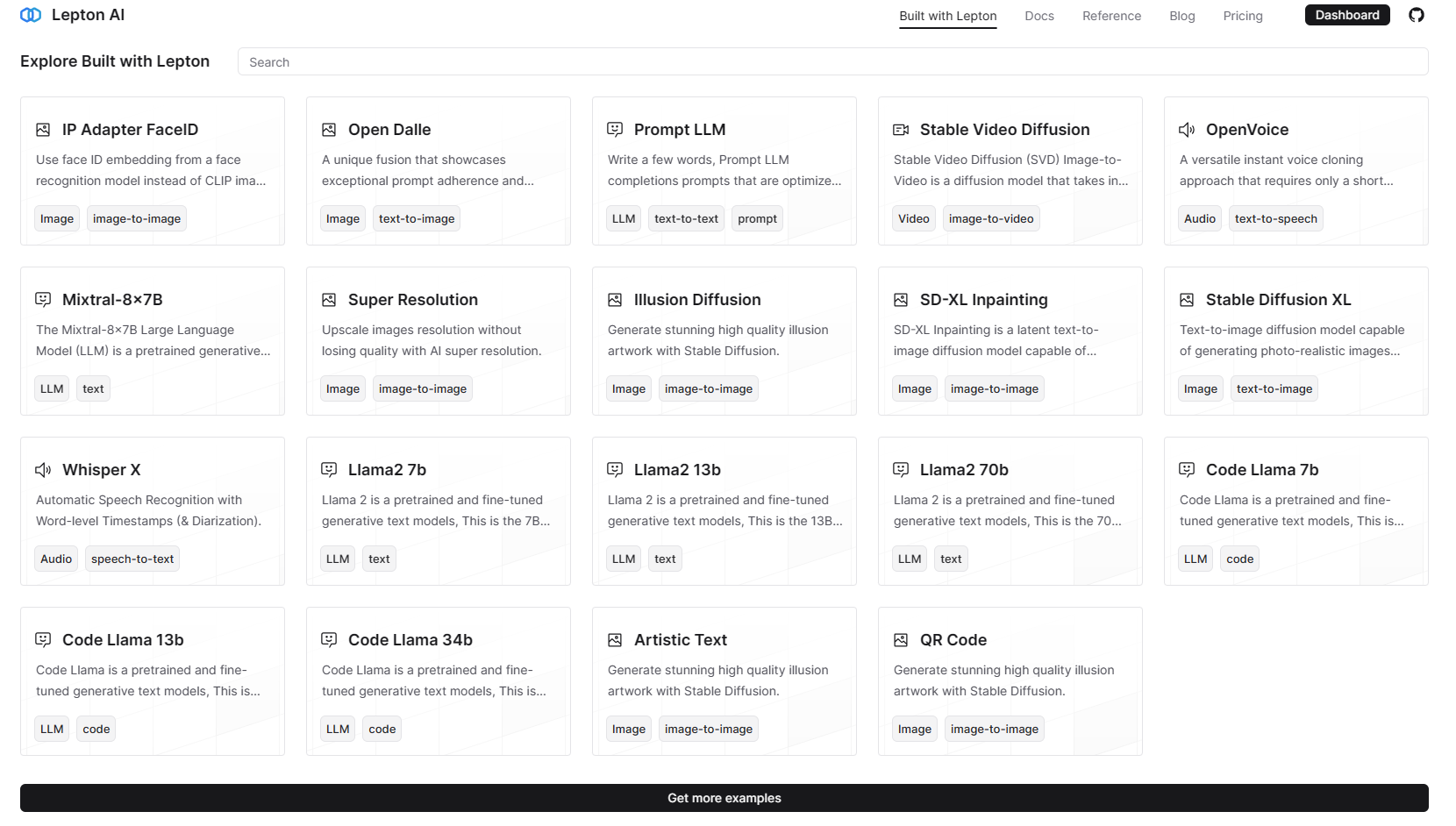
Task: Click the Dashboard button
Action: pos(1347,15)
